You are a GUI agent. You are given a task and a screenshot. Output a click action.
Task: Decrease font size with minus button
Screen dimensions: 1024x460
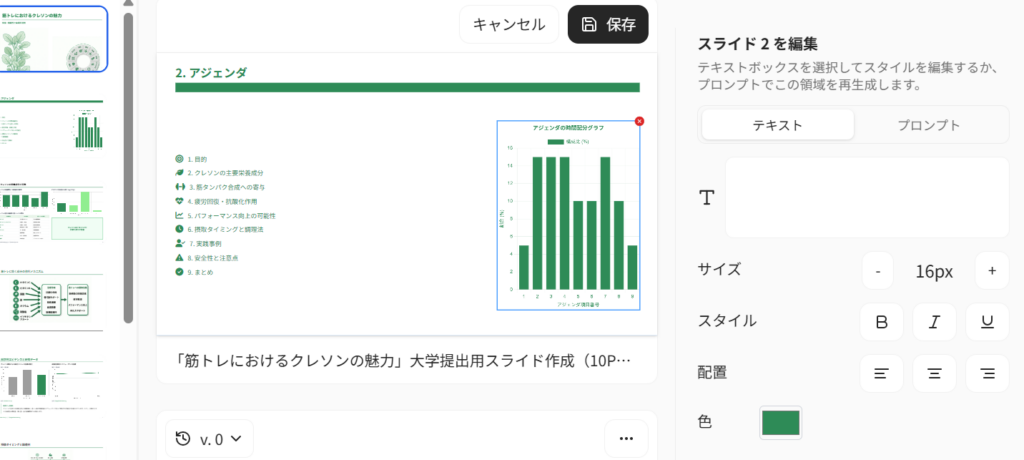point(877,270)
